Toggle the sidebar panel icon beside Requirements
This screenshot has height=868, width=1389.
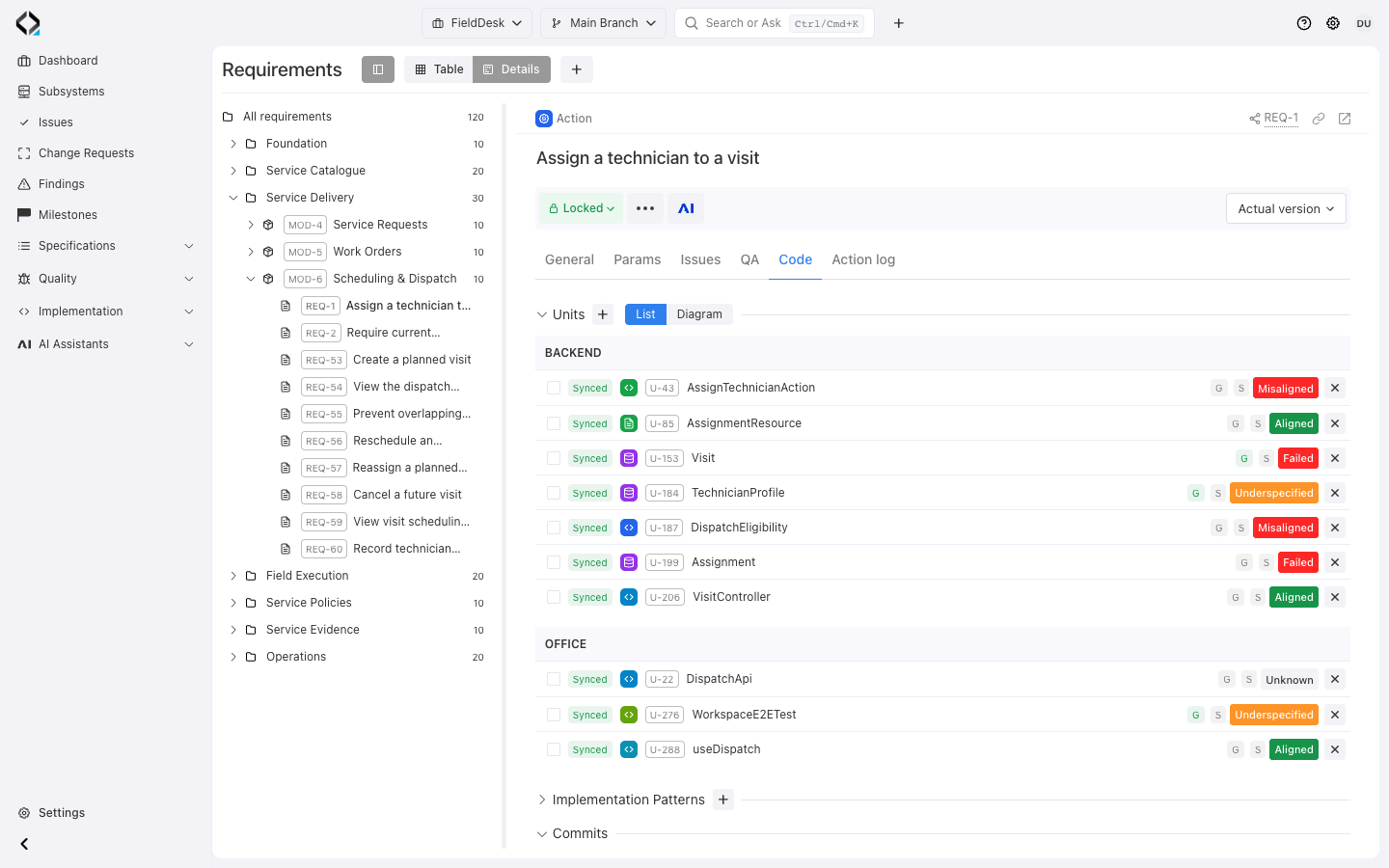[378, 69]
